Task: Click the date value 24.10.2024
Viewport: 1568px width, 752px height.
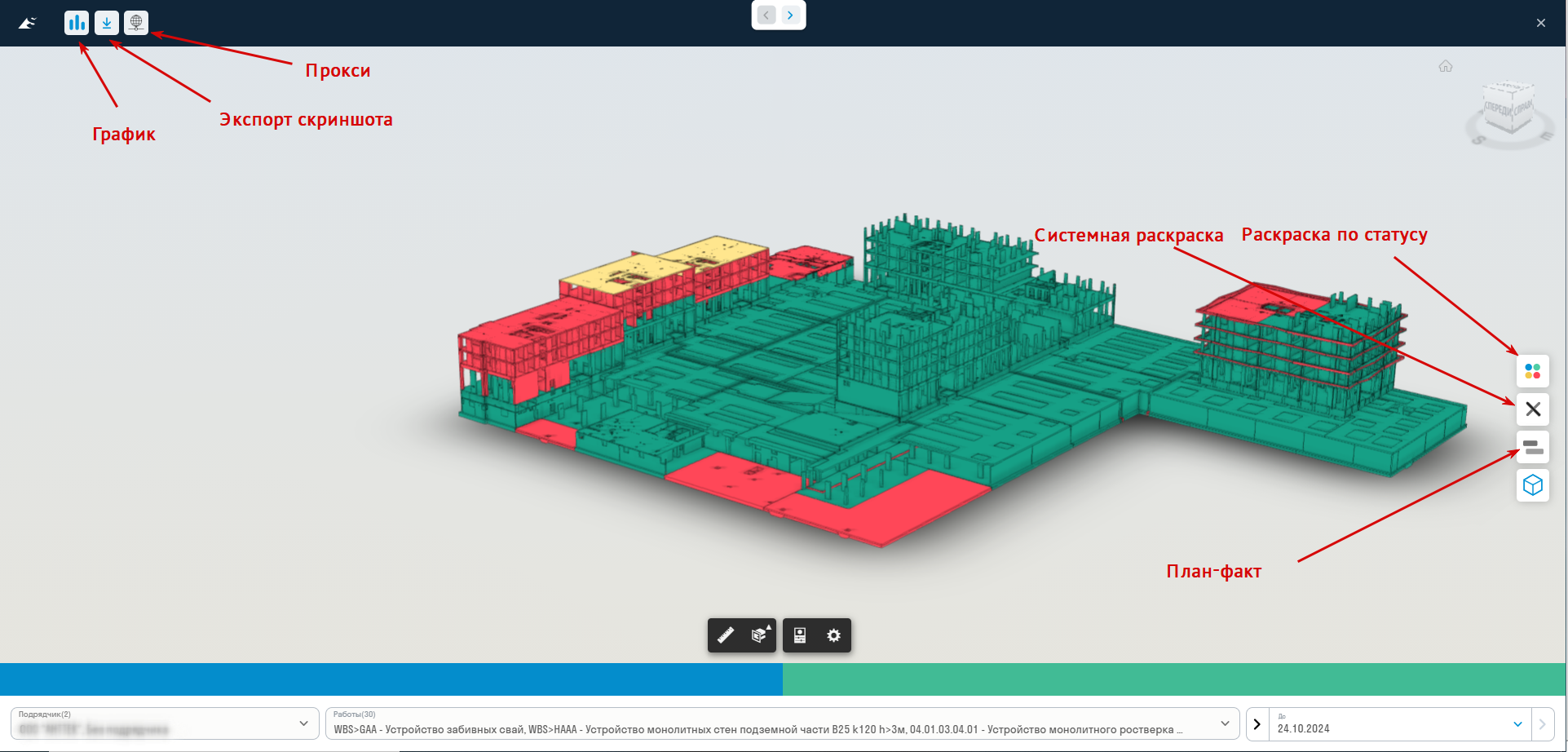Action: tap(1303, 728)
